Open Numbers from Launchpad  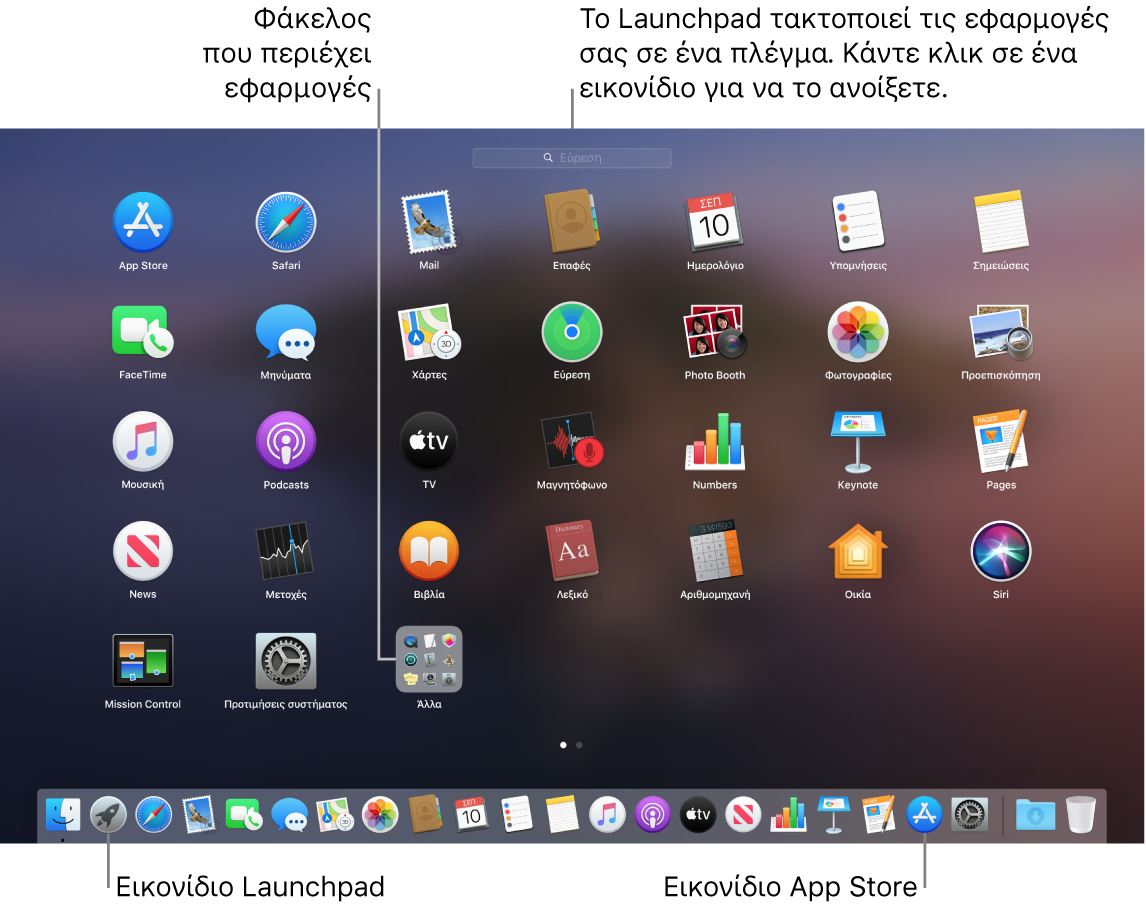(x=714, y=442)
